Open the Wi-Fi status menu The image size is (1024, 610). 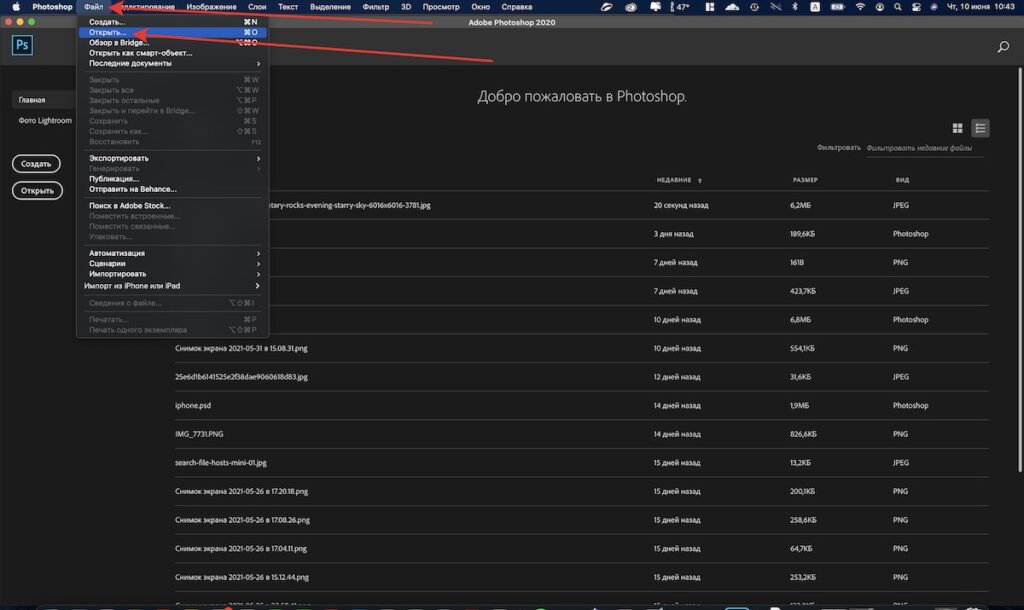(860, 7)
